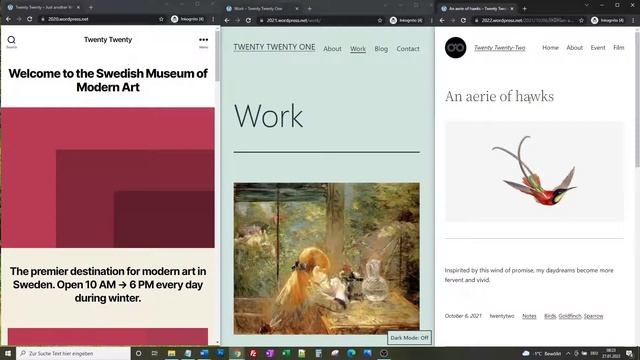Viewport: 640px width, 360px height.
Task: Go back in the 2020.wordpress.net window
Action: [x=8, y=19]
